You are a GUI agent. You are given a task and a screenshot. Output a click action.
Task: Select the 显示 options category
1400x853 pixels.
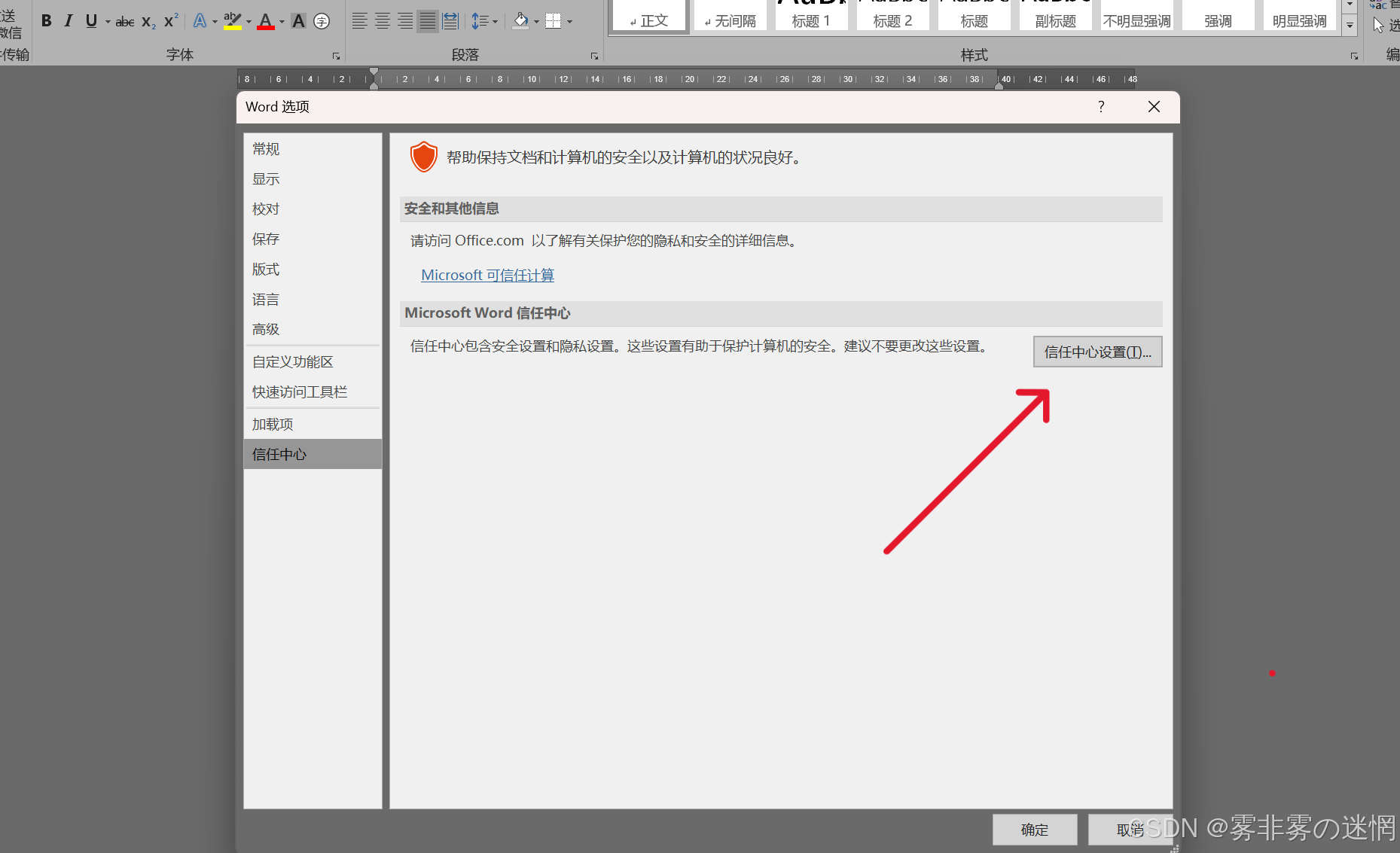point(313,179)
